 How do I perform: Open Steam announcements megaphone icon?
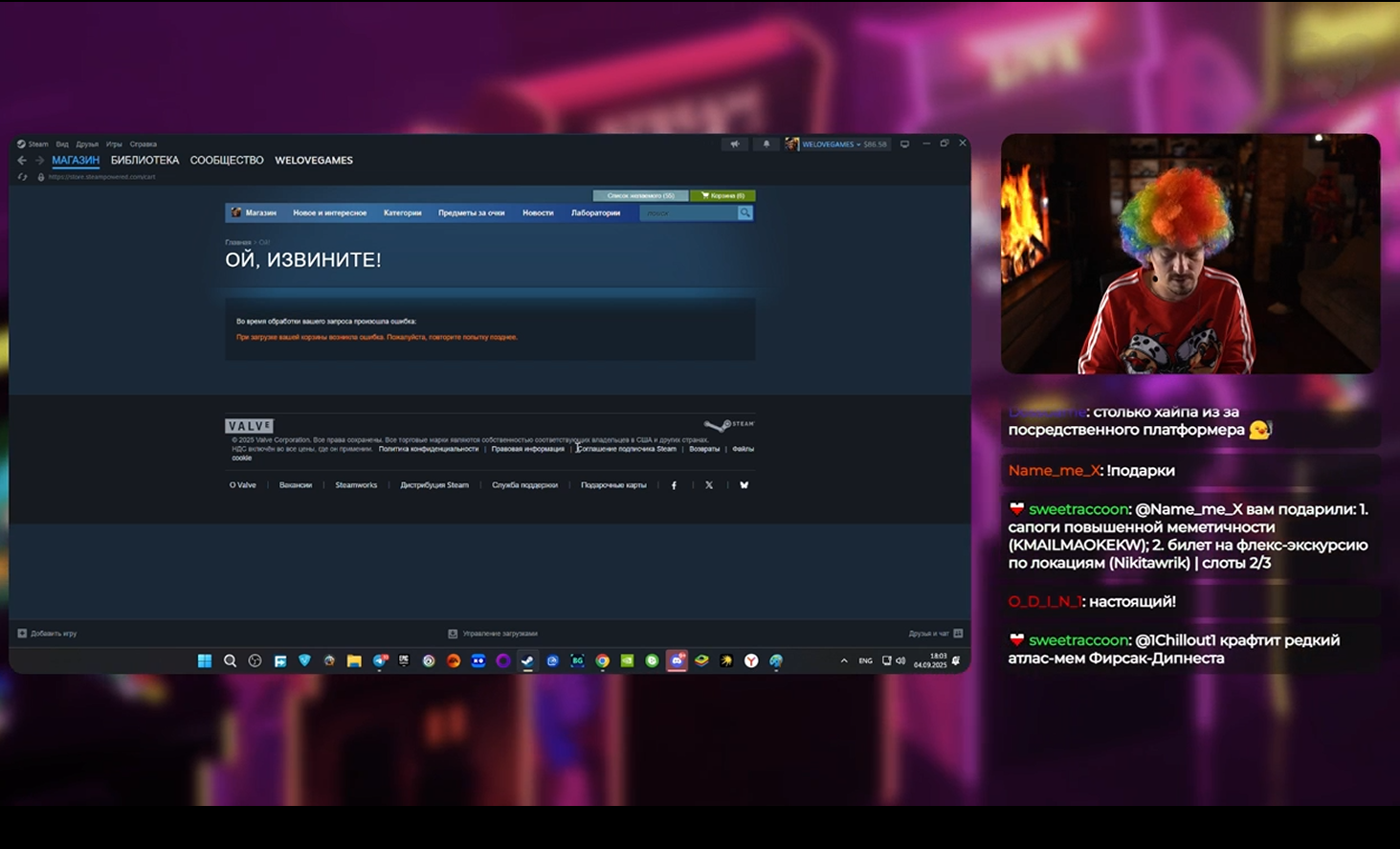pyautogui.click(x=735, y=145)
